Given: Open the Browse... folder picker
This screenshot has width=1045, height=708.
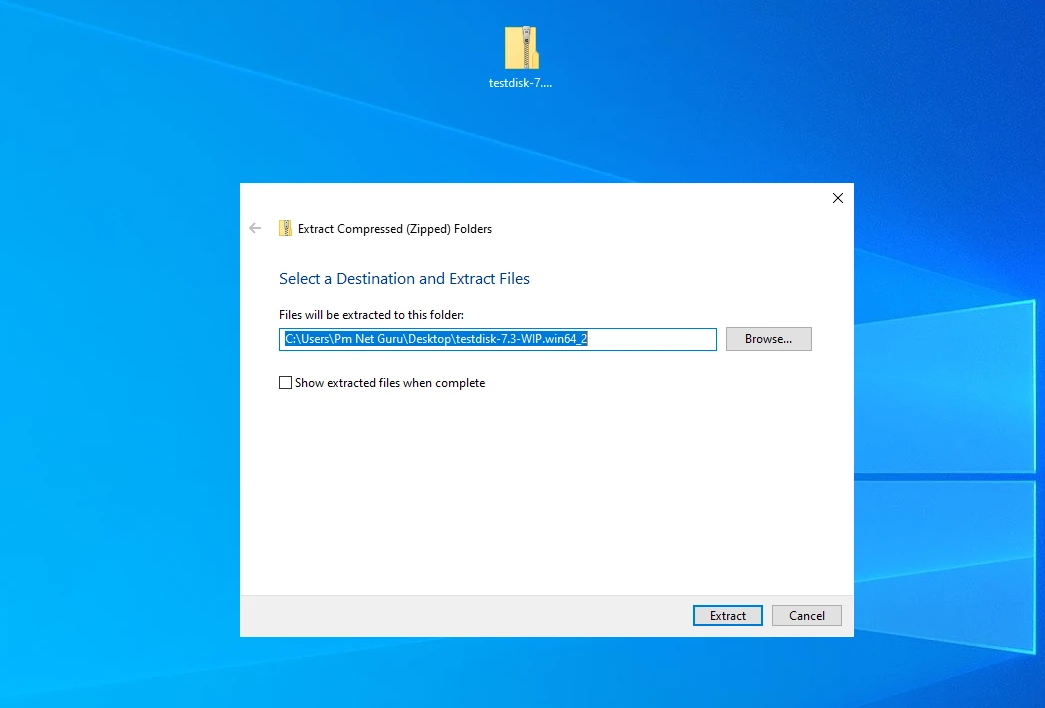Looking at the screenshot, I should [x=768, y=339].
